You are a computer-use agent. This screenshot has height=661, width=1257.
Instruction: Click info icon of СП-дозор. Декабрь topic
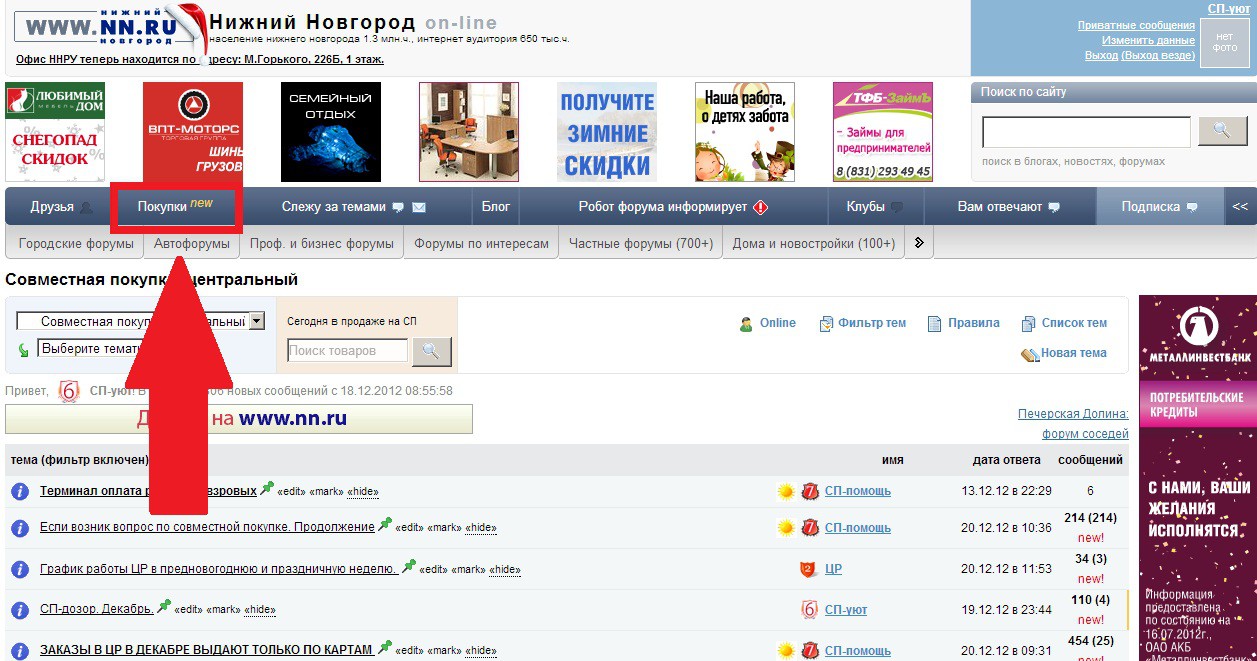click(x=19, y=609)
